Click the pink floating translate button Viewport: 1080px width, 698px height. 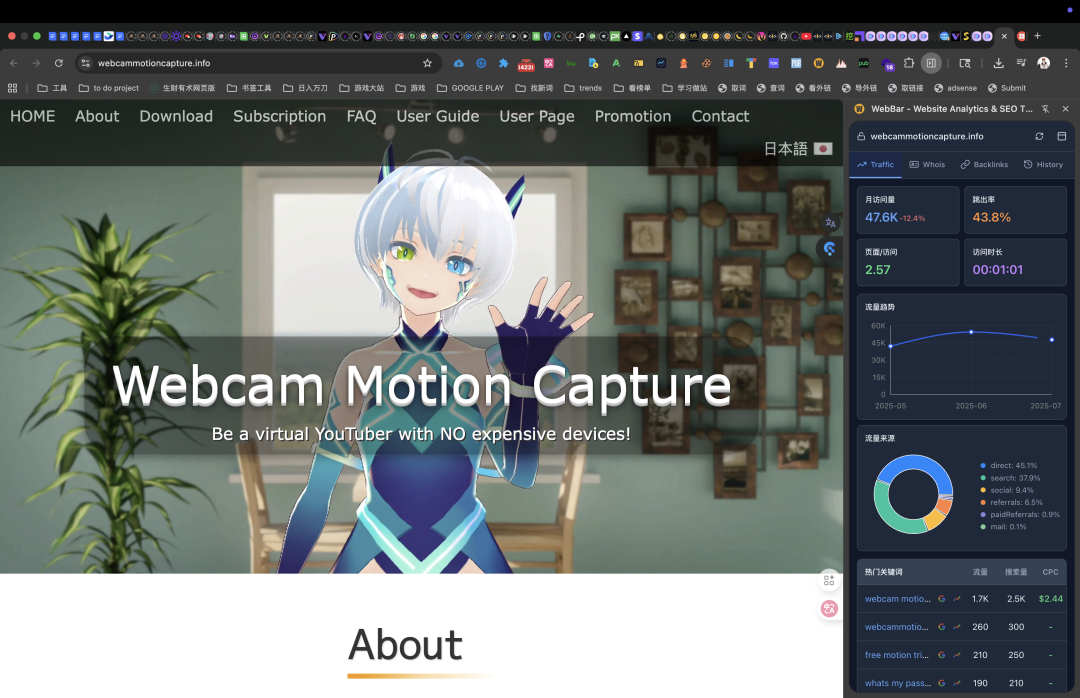coord(829,608)
